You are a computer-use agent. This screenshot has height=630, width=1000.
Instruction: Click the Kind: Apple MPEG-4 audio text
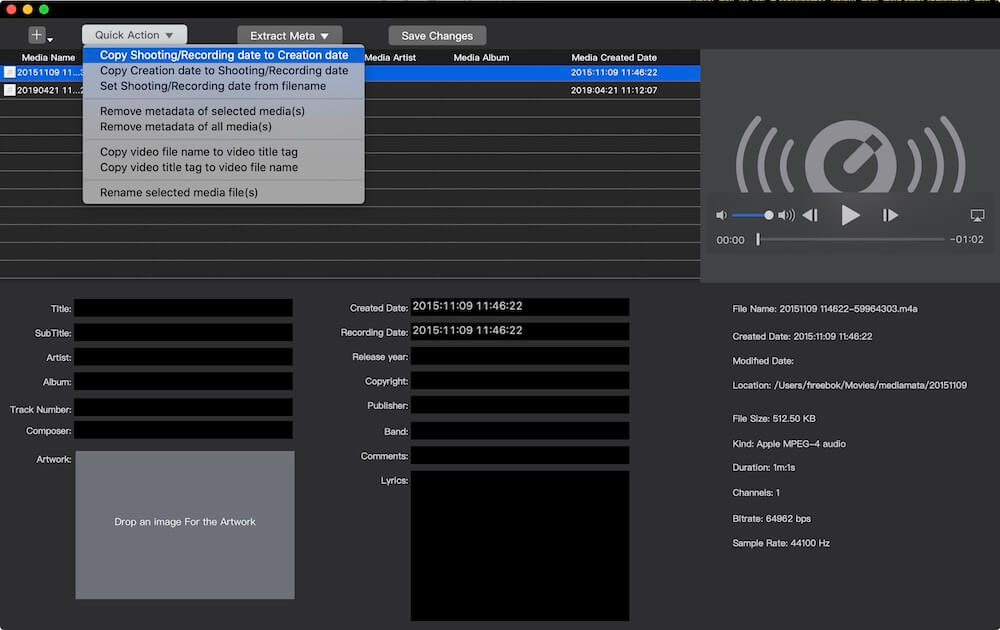pyautogui.click(x=789, y=444)
